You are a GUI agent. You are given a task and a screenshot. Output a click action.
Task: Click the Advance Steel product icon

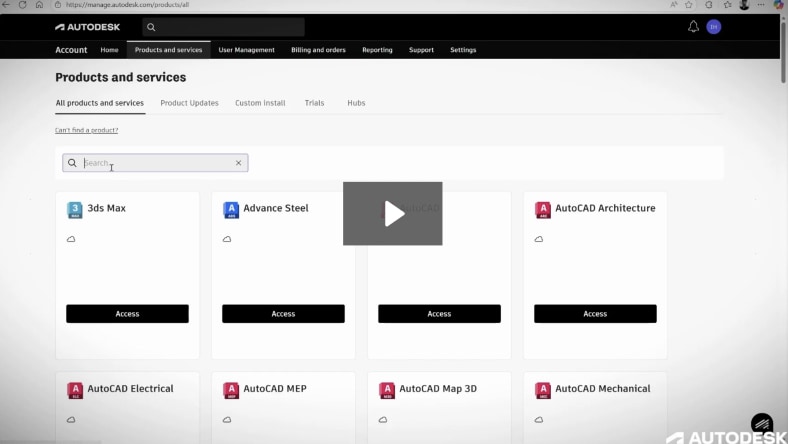(x=231, y=209)
